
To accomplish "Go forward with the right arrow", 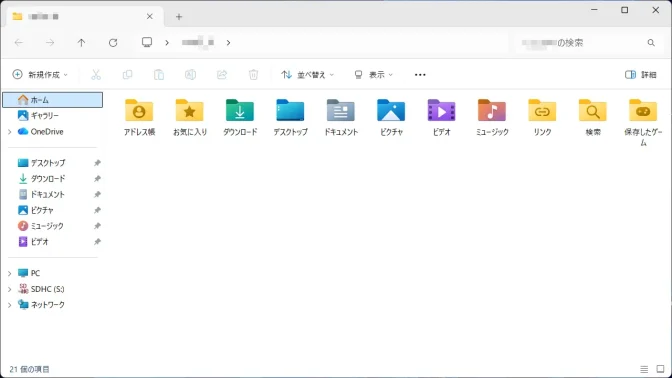I will click(50, 42).
